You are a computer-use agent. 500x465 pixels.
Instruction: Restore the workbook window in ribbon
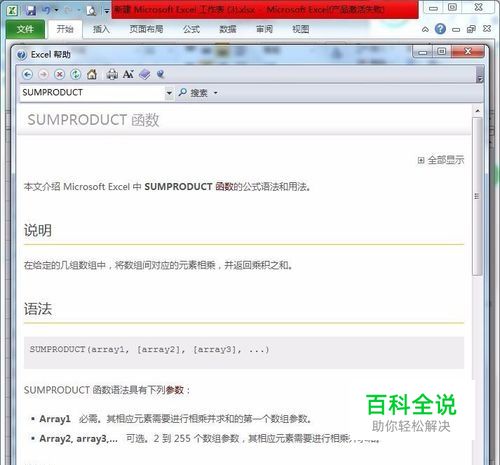[x=471, y=29]
